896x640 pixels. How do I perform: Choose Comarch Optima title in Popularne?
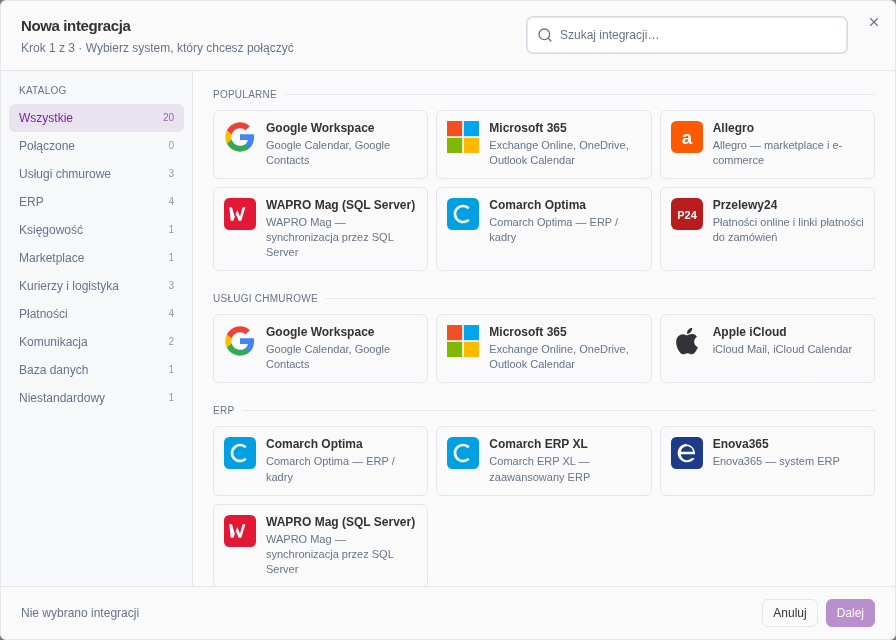pyautogui.click(x=538, y=205)
